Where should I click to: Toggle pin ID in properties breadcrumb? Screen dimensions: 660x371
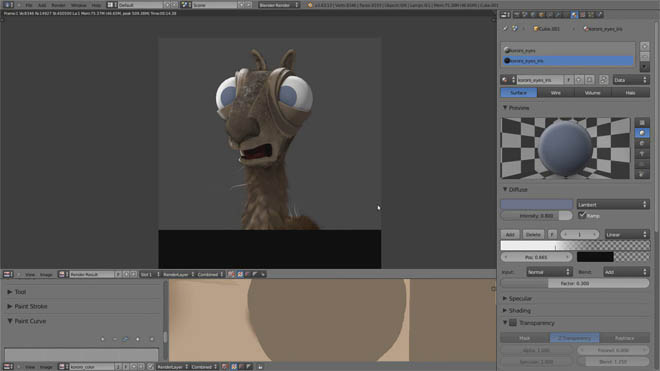point(505,29)
